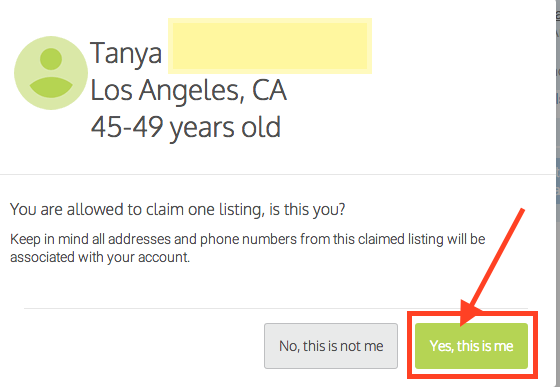Click the divider line above the buttons
The image size is (560, 387).
click(x=276, y=308)
